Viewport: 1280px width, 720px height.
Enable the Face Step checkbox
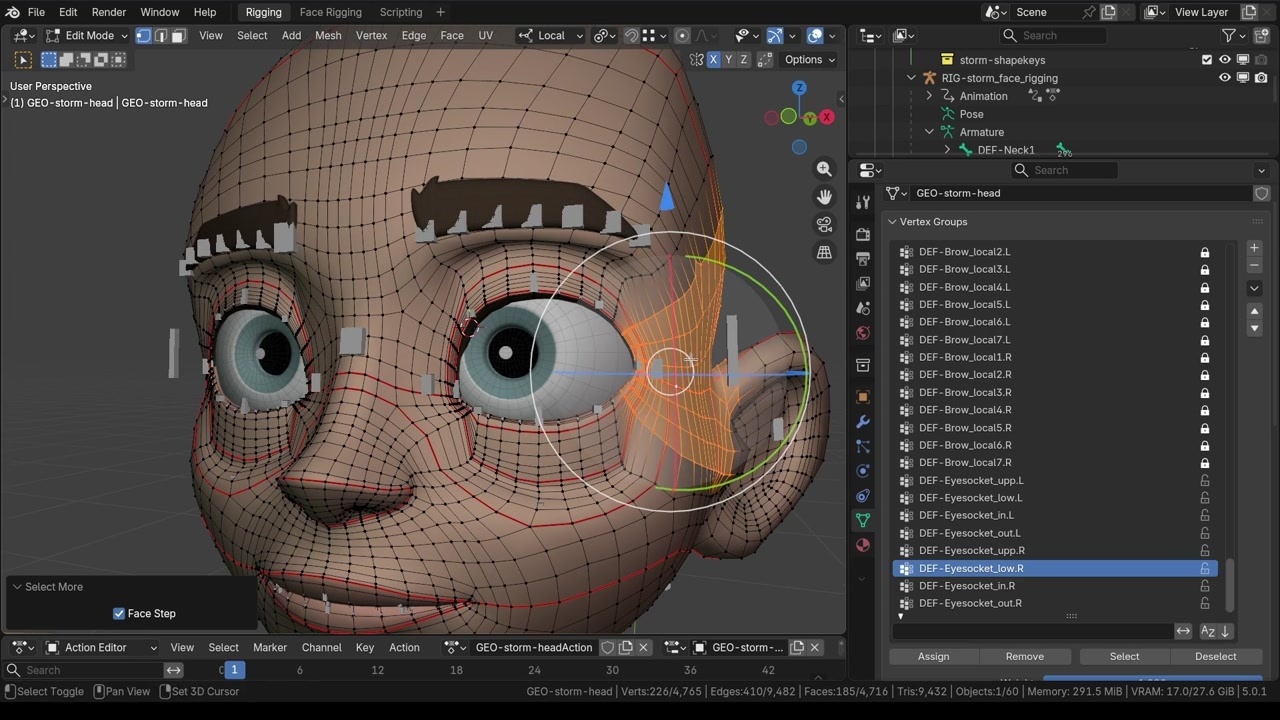(x=119, y=613)
